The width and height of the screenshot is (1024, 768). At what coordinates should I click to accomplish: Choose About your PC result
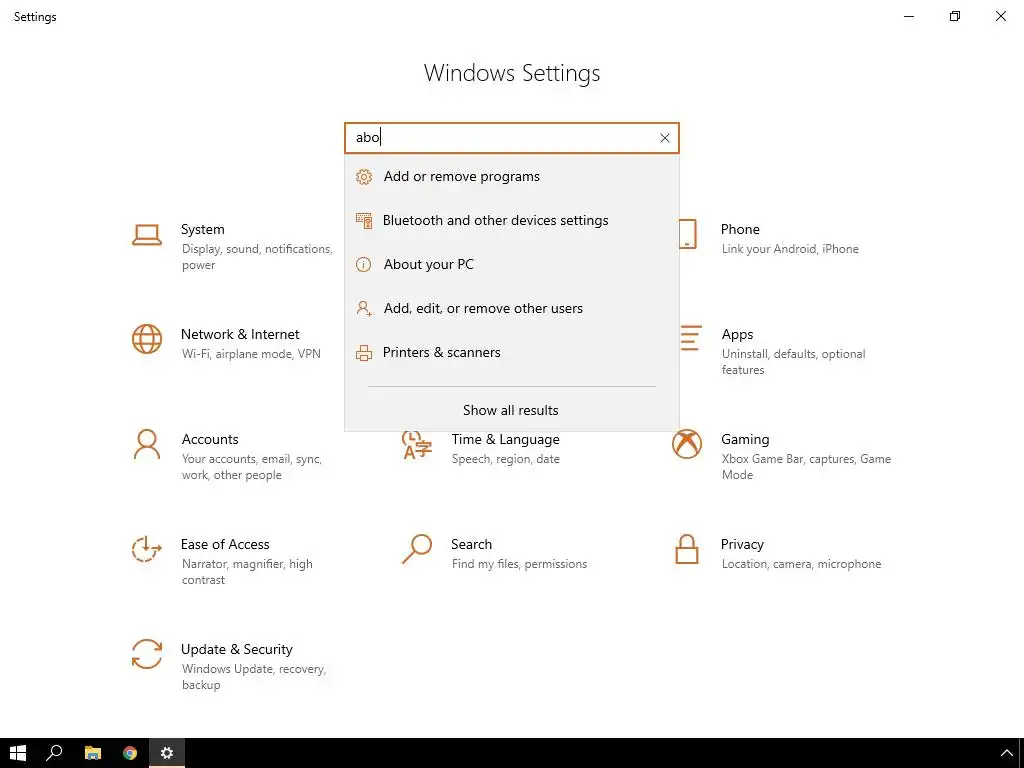(512, 264)
